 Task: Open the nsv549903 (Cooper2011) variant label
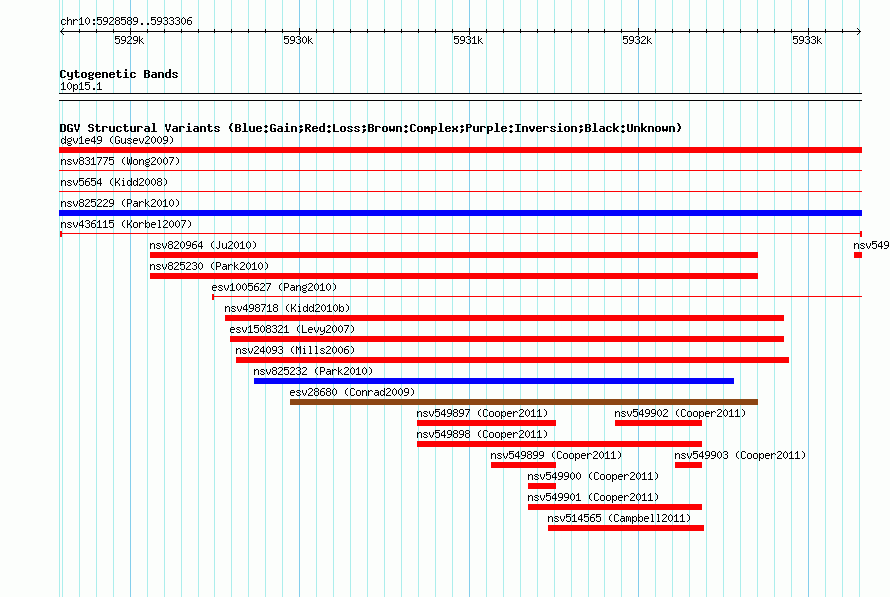point(740,455)
